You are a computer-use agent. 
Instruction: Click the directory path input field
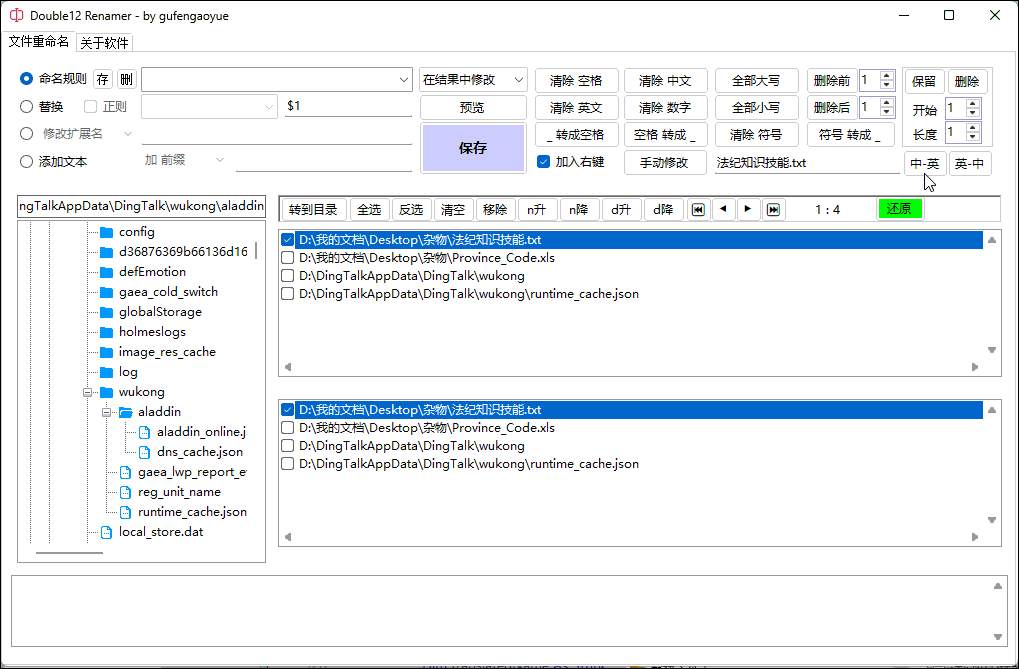click(142, 207)
